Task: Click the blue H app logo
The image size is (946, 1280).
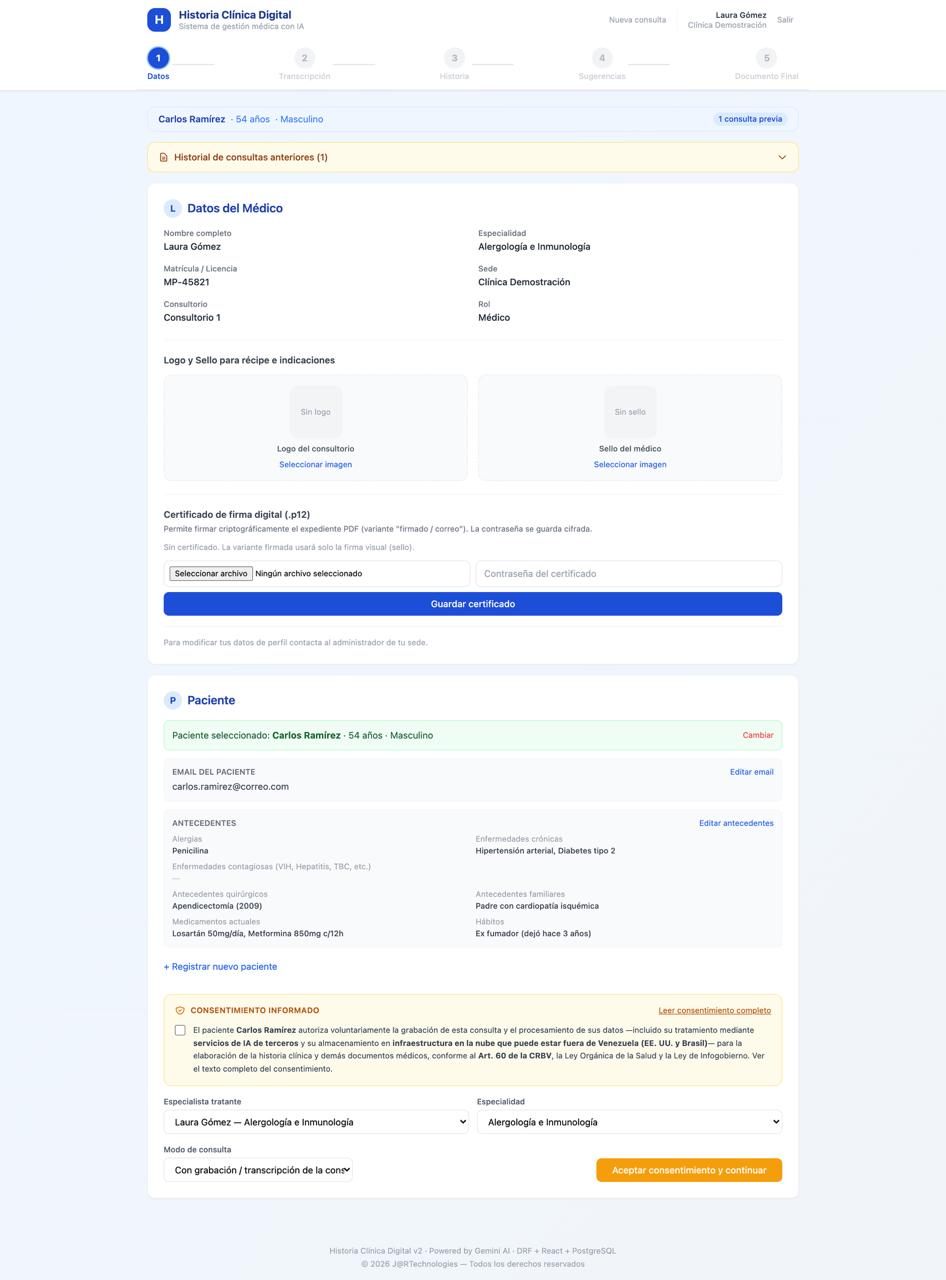Action: click(x=159, y=20)
